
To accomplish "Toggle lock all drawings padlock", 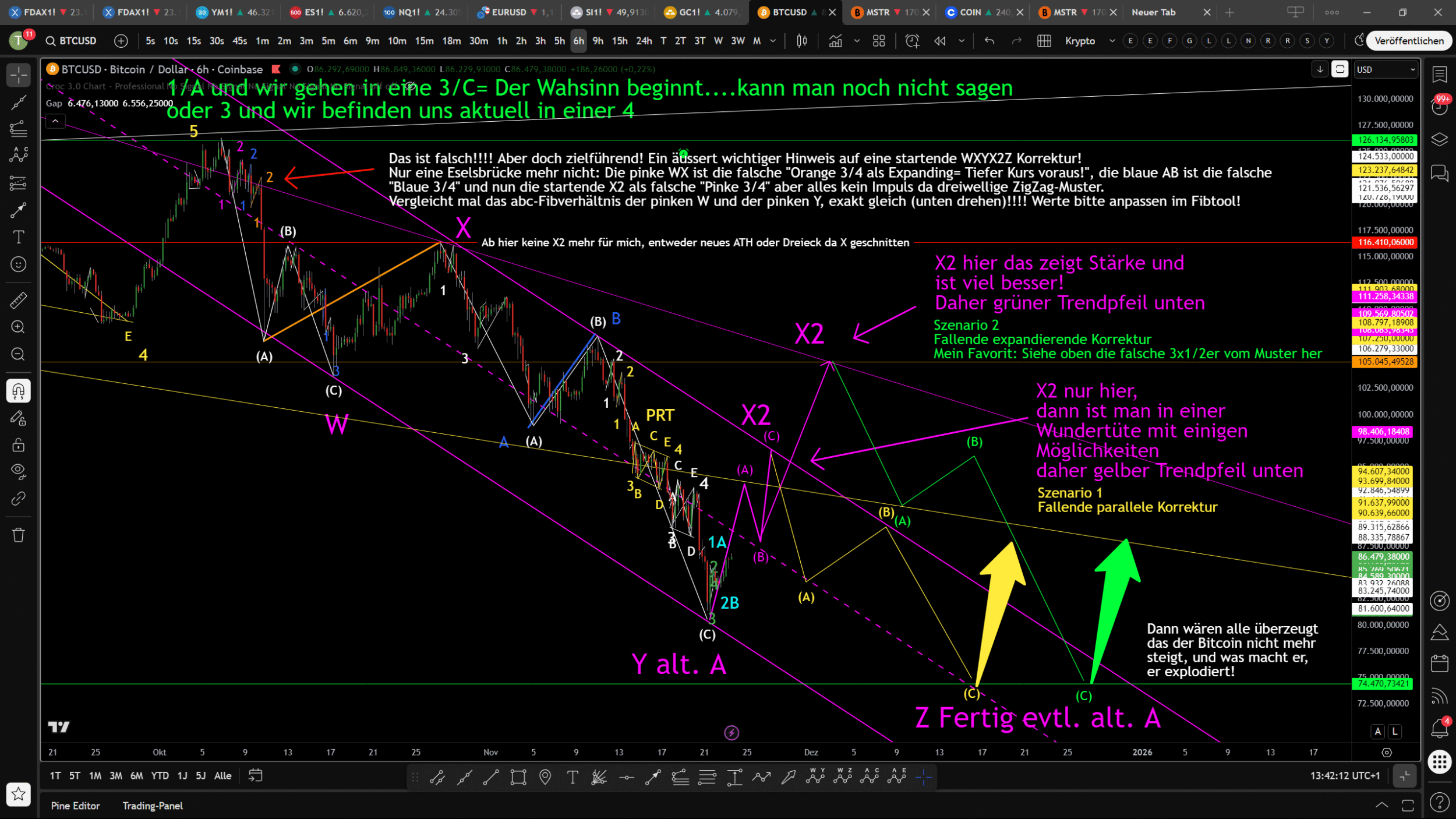I will click(19, 445).
